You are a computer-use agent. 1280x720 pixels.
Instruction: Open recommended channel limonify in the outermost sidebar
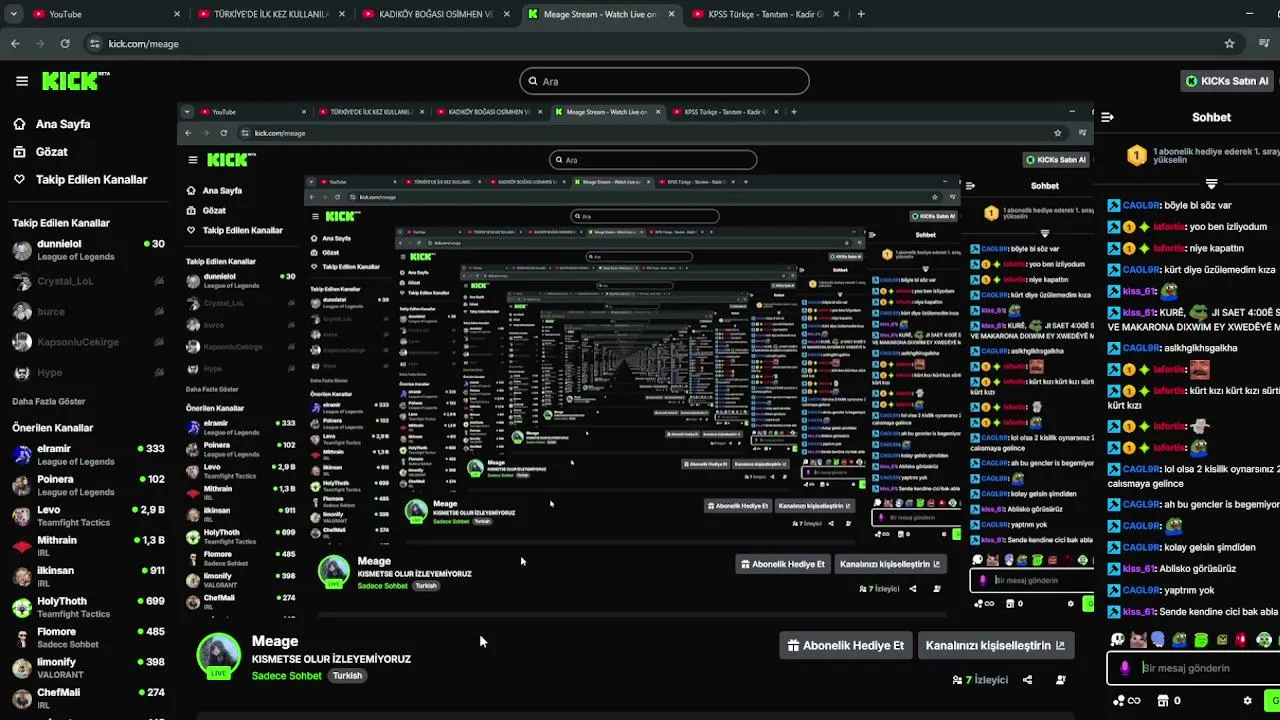[88, 668]
